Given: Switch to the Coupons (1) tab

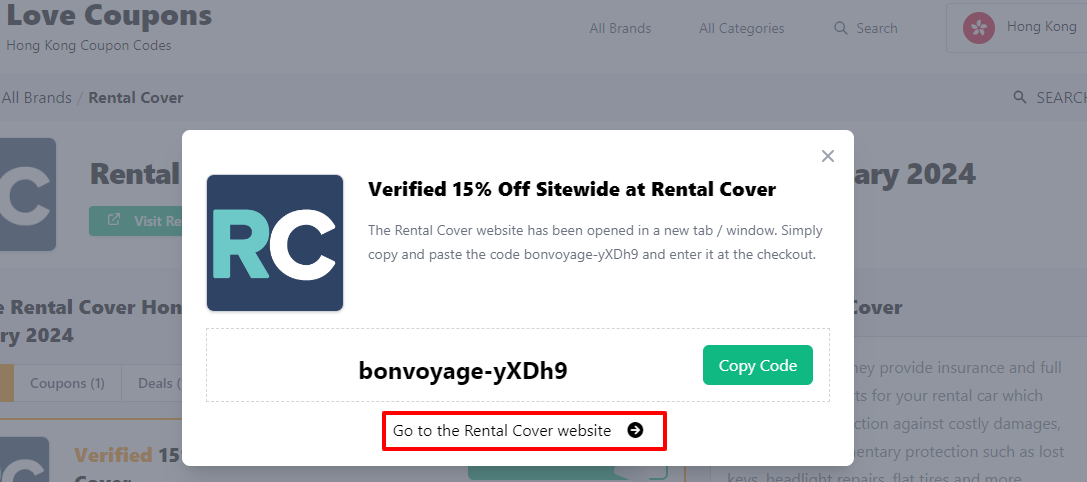Looking at the screenshot, I should [x=67, y=383].
